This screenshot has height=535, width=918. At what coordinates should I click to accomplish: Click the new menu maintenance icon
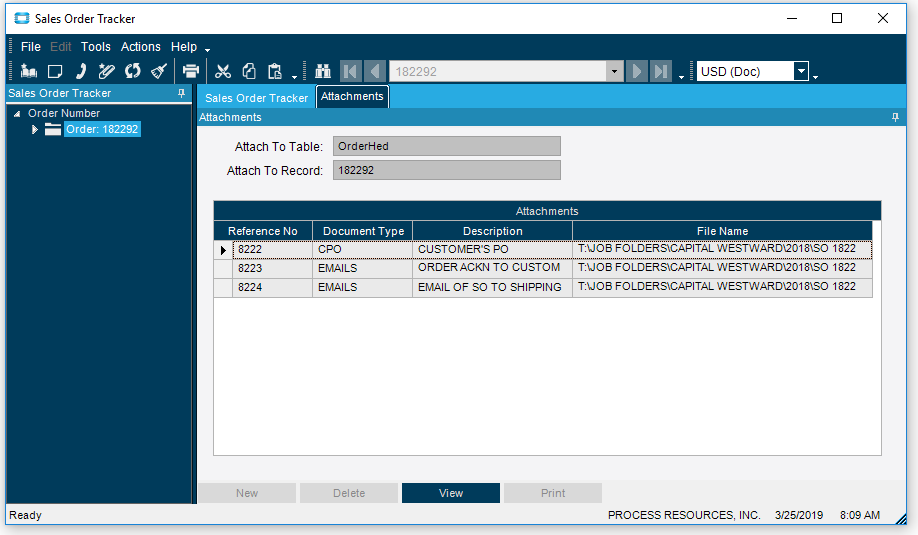click(29, 71)
